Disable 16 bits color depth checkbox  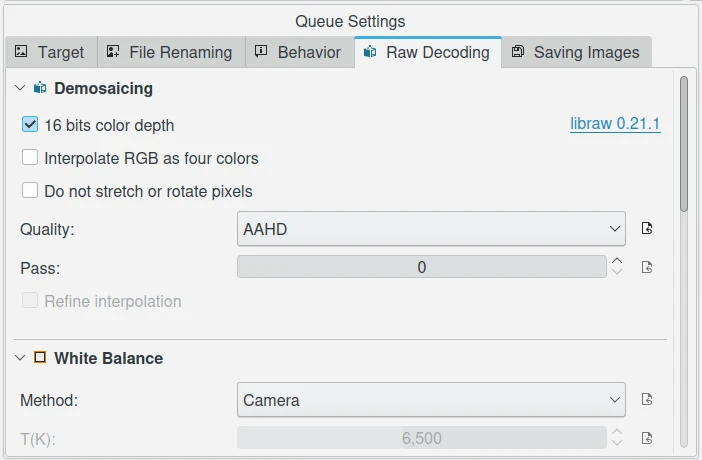coord(30,126)
